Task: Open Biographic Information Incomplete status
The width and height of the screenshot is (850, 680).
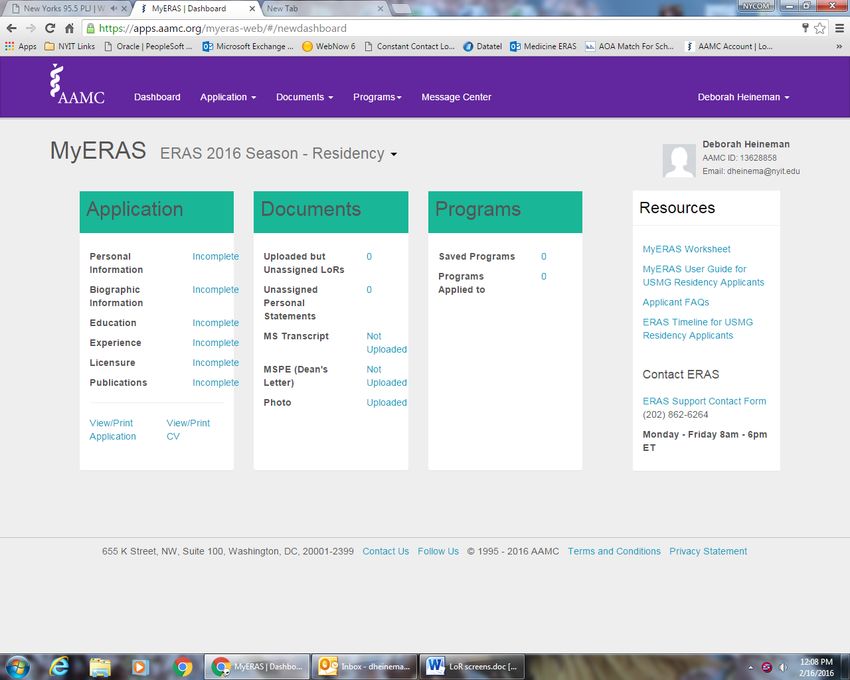Action: click(x=215, y=290)
